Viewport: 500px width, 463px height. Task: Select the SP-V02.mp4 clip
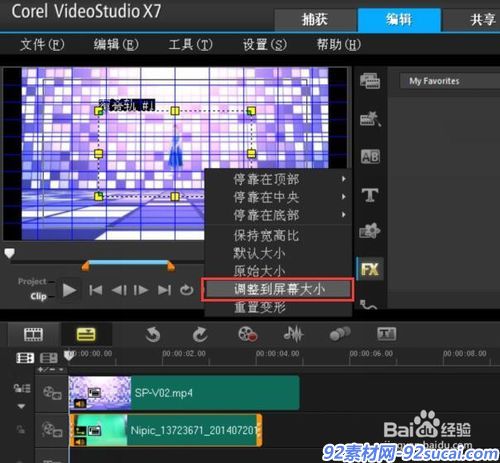point(184,393)
